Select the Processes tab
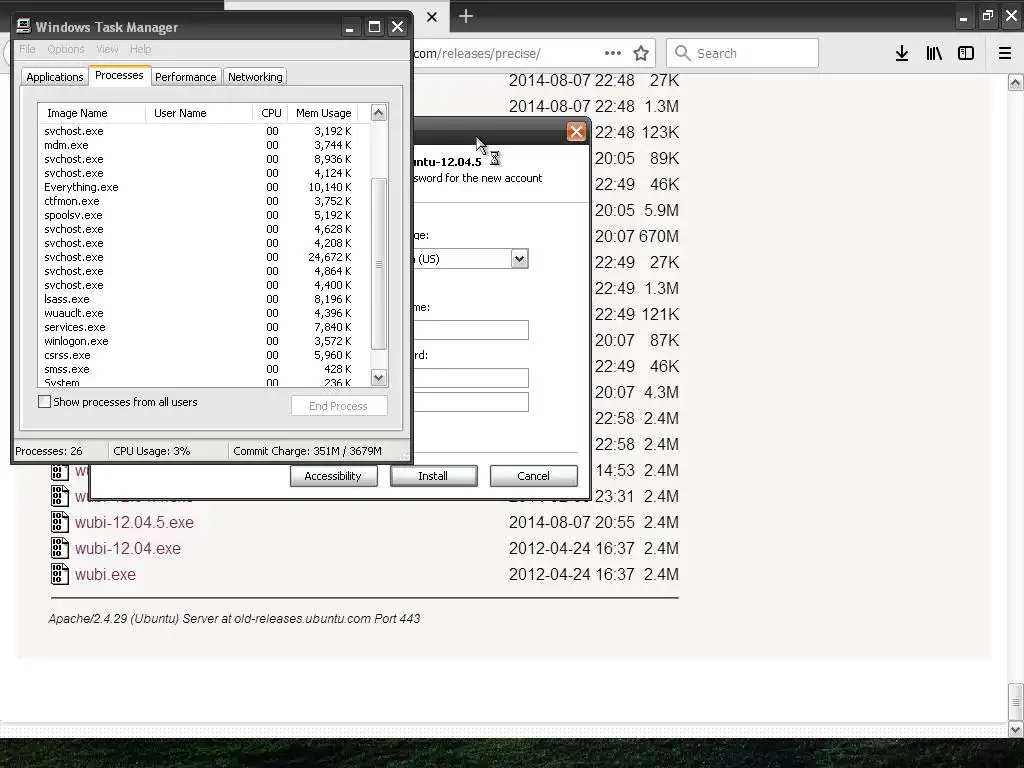The width and height of the screenshot is (1024, 768). pyautogui.click(x=119, y=76)
